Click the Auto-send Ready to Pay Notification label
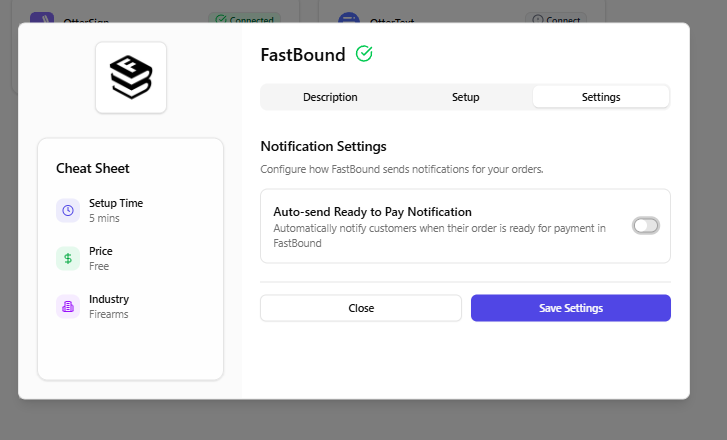The width and height of the screenshot is (727, 440). 372,212
